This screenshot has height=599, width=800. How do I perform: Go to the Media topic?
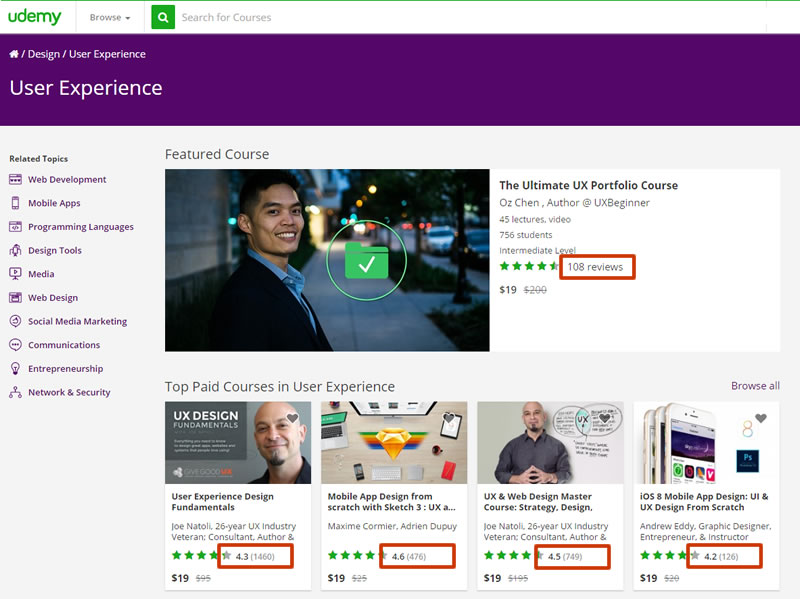point(41,274)
